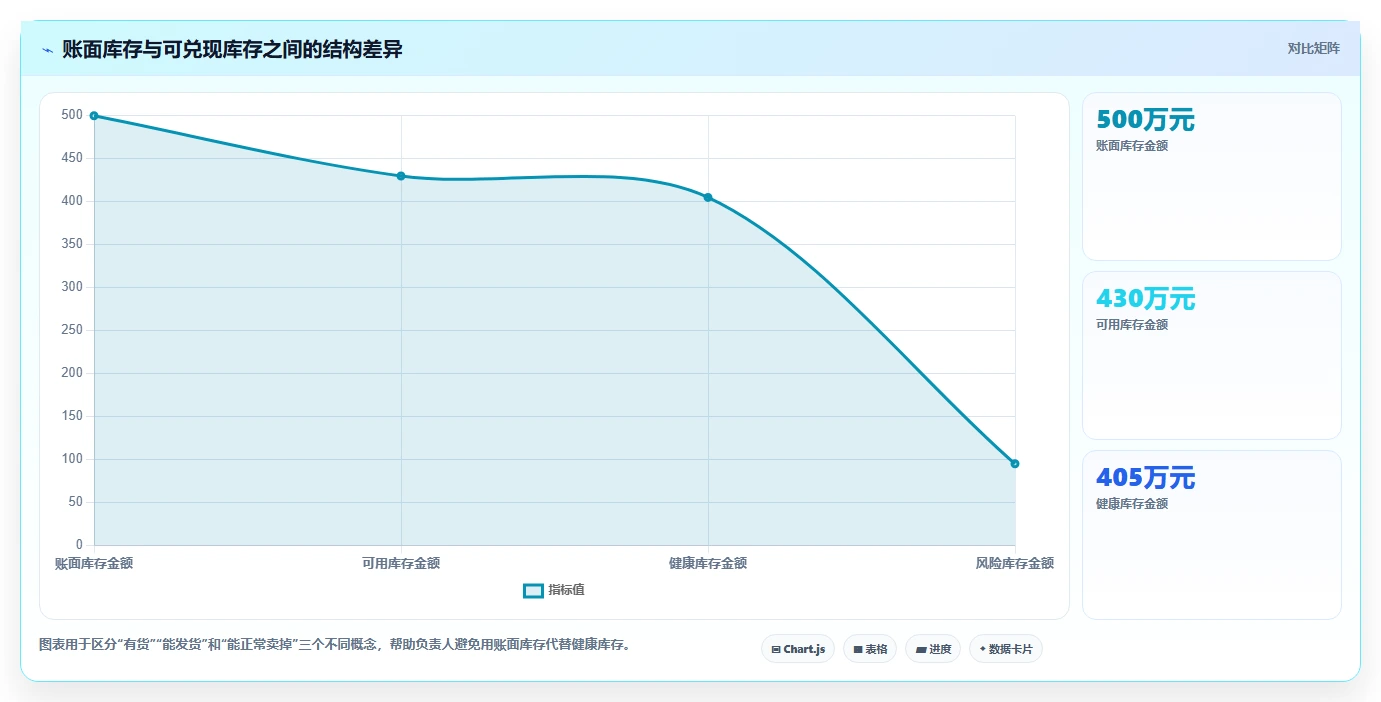Click the footnote text starting with 图表用于区分
1381x702 pixels.
[x=335, y=645]
